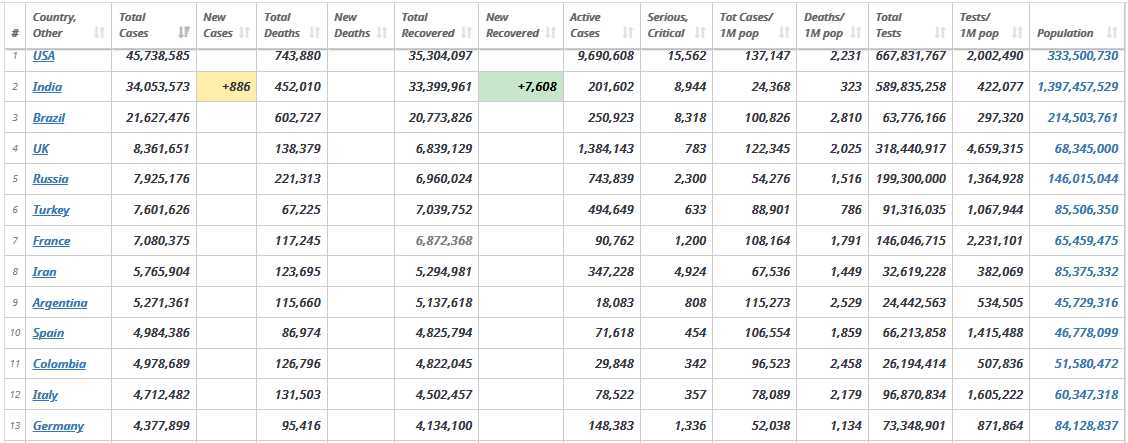Sort by New Recovered column header
Viewport: 1128px width, 443px height.
pyautogui.click(x=521, y=25)
